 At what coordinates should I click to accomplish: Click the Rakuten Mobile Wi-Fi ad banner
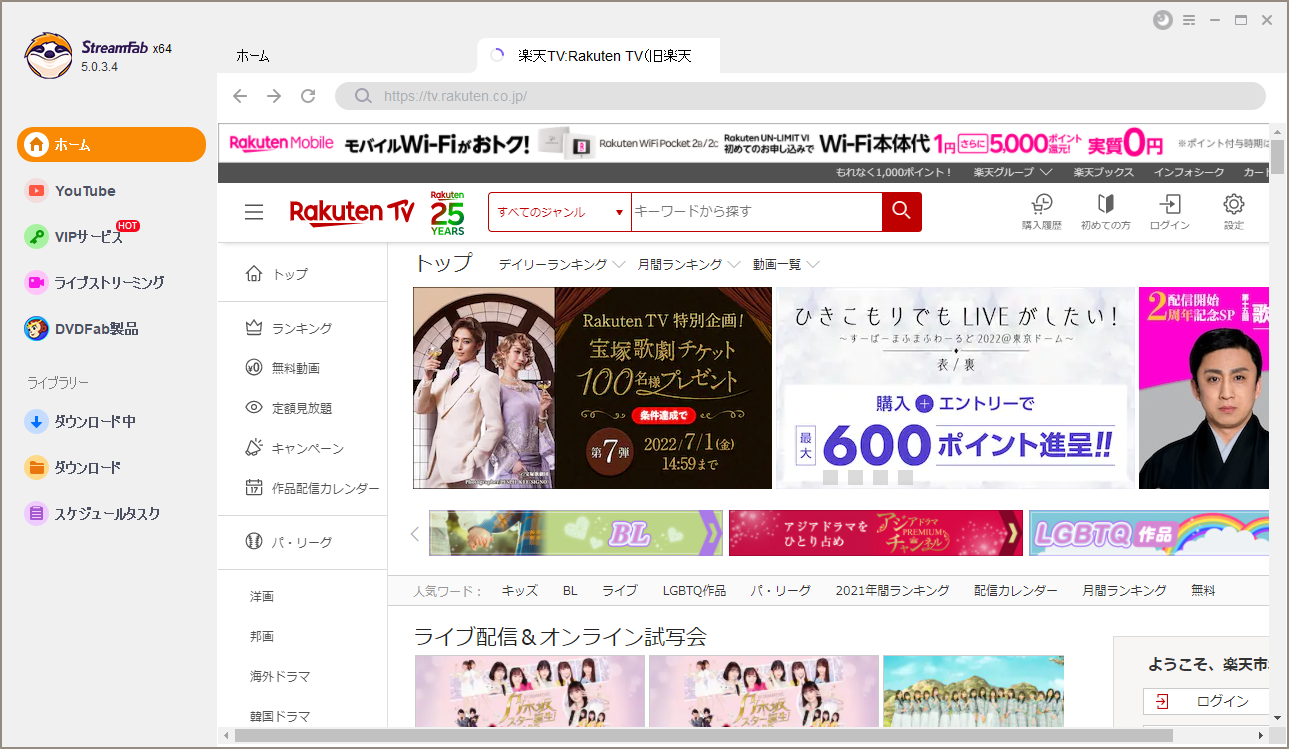(x=743, y=143)
